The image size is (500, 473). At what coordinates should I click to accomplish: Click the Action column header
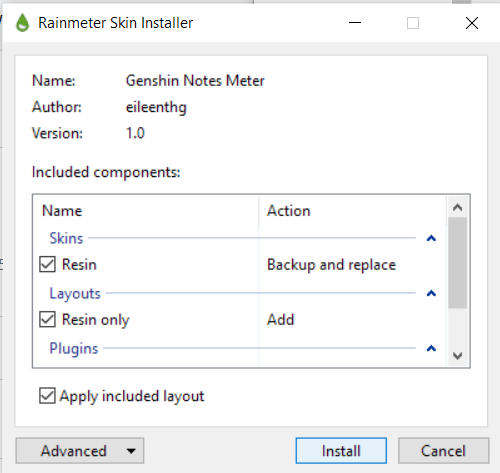click(x=353, y=211)
